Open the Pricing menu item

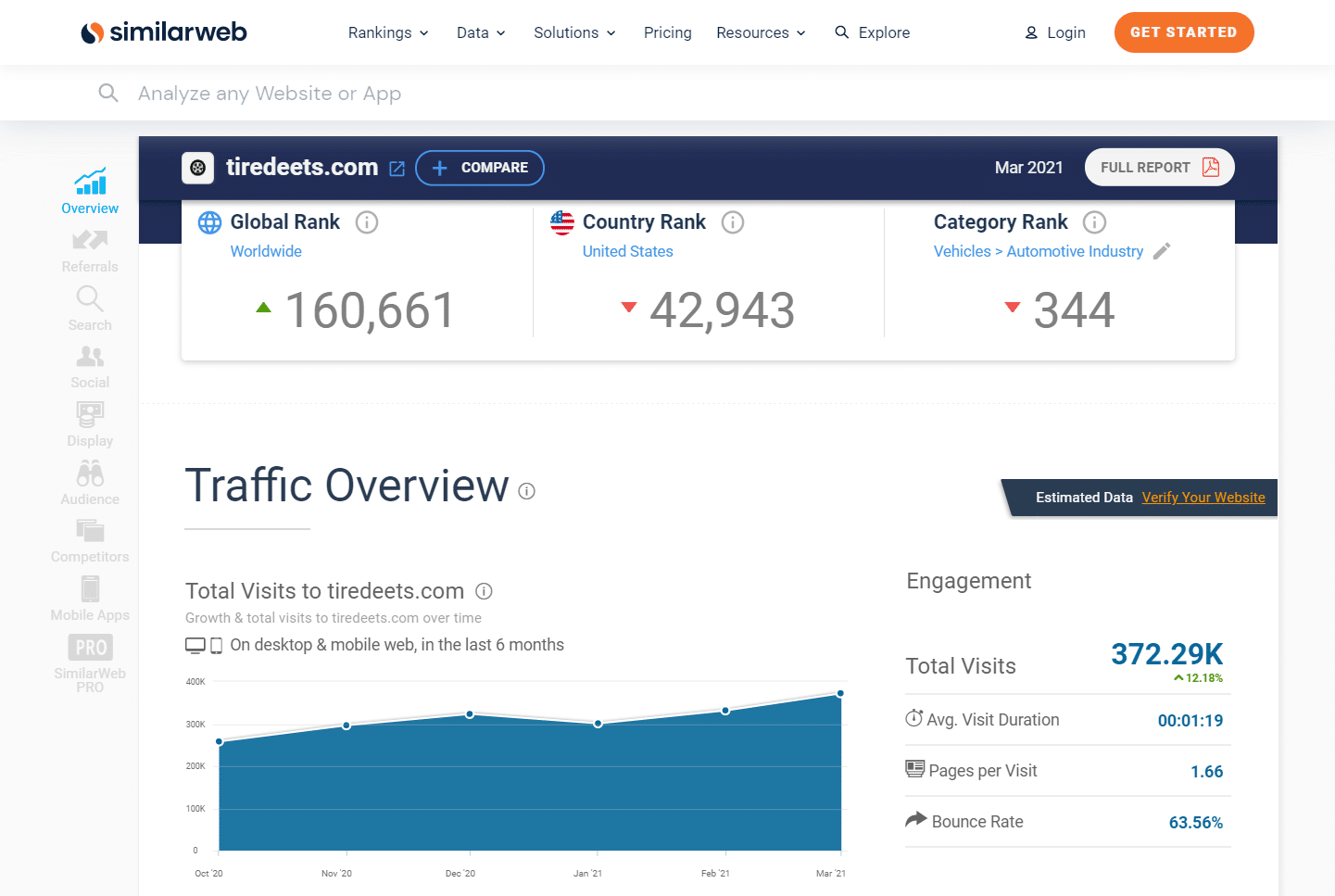click(667, 32)
